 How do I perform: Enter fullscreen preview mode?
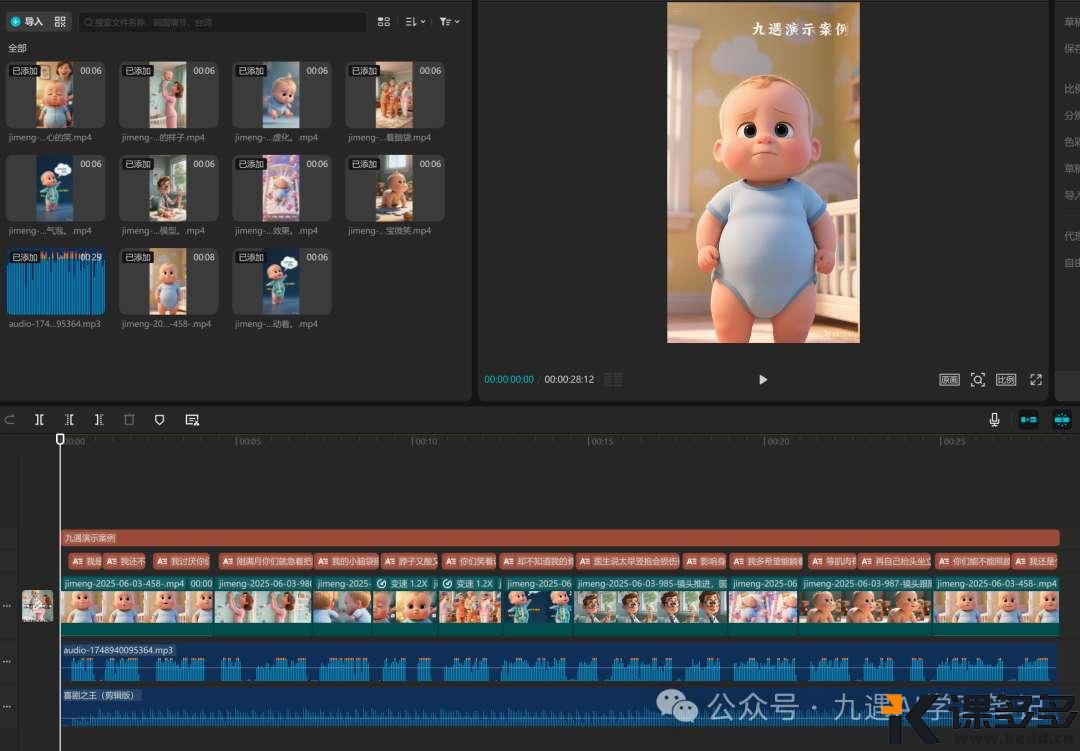(1036, 380)
